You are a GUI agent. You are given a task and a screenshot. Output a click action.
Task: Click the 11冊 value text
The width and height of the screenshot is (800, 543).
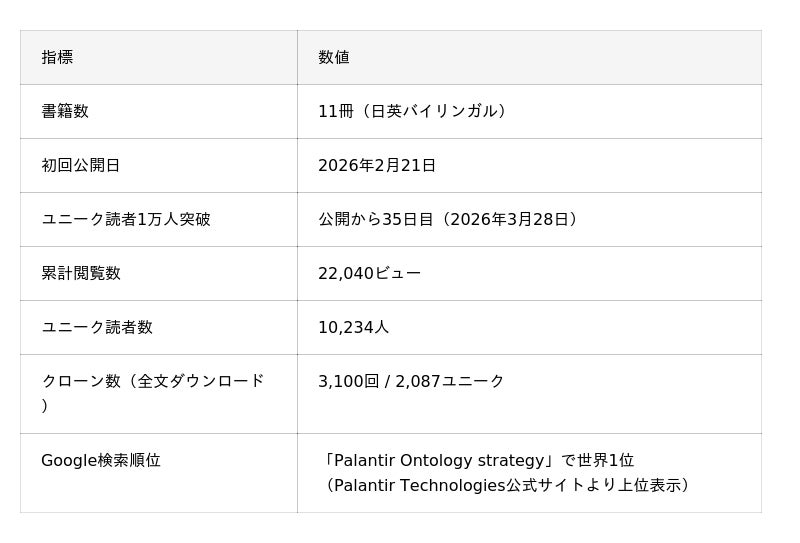[x=336, y=111]
